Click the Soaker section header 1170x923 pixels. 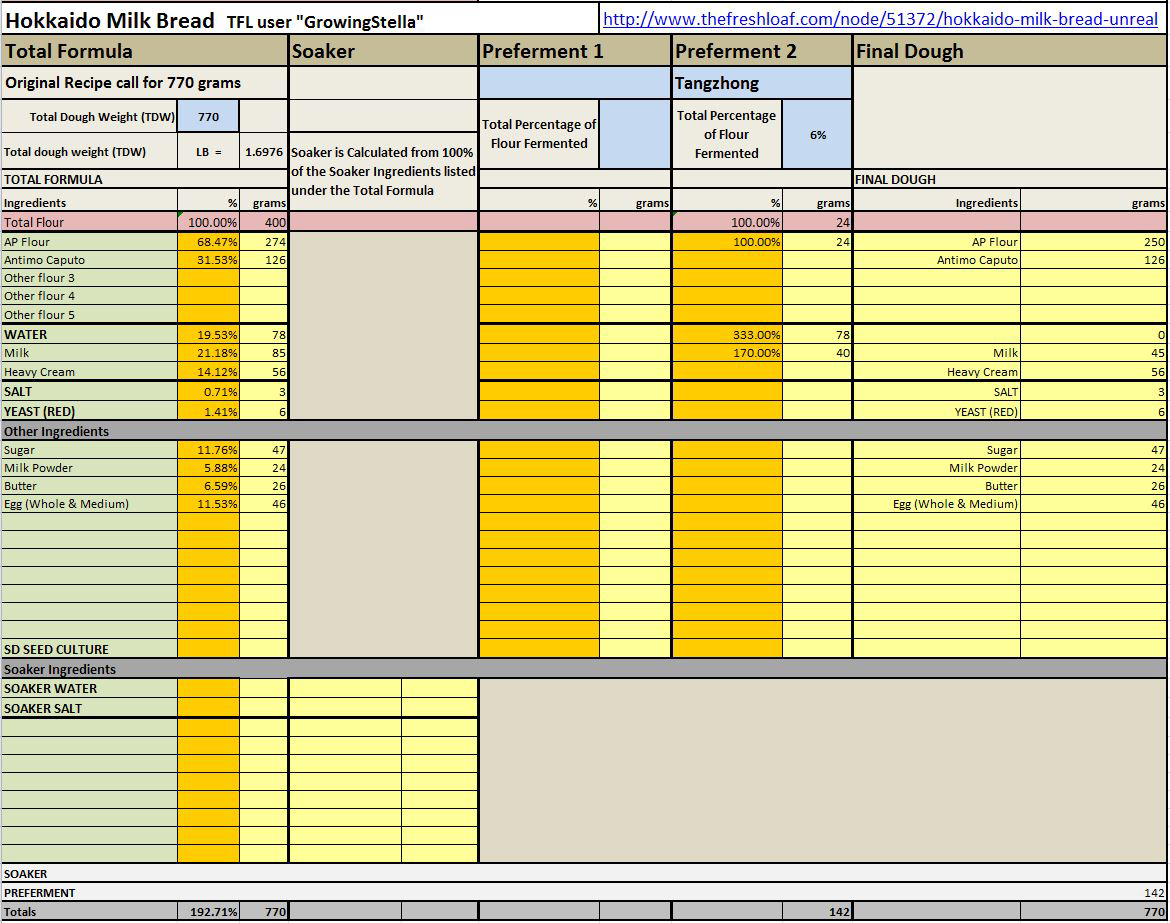point(383,51)
